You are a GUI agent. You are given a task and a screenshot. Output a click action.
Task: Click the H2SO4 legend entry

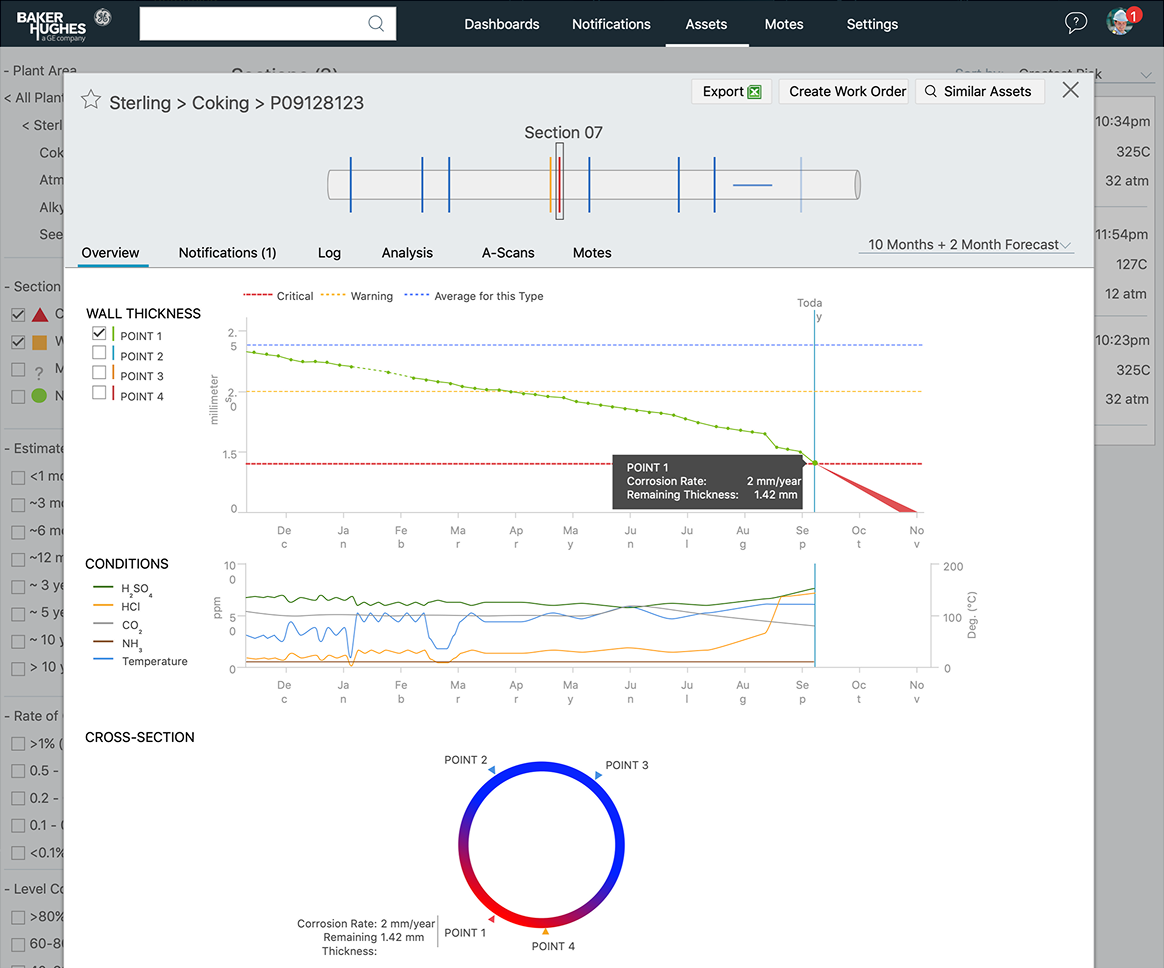(x=123, y=588)
